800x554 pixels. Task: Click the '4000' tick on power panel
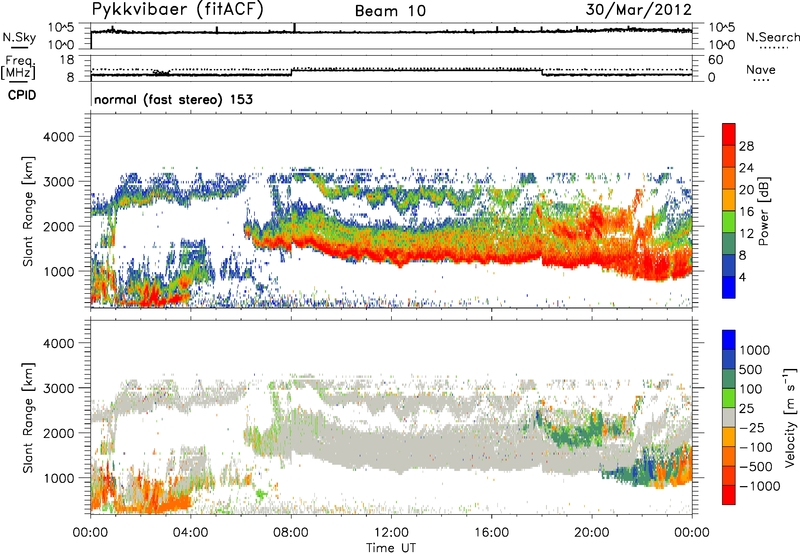click(x=58, y=137)
